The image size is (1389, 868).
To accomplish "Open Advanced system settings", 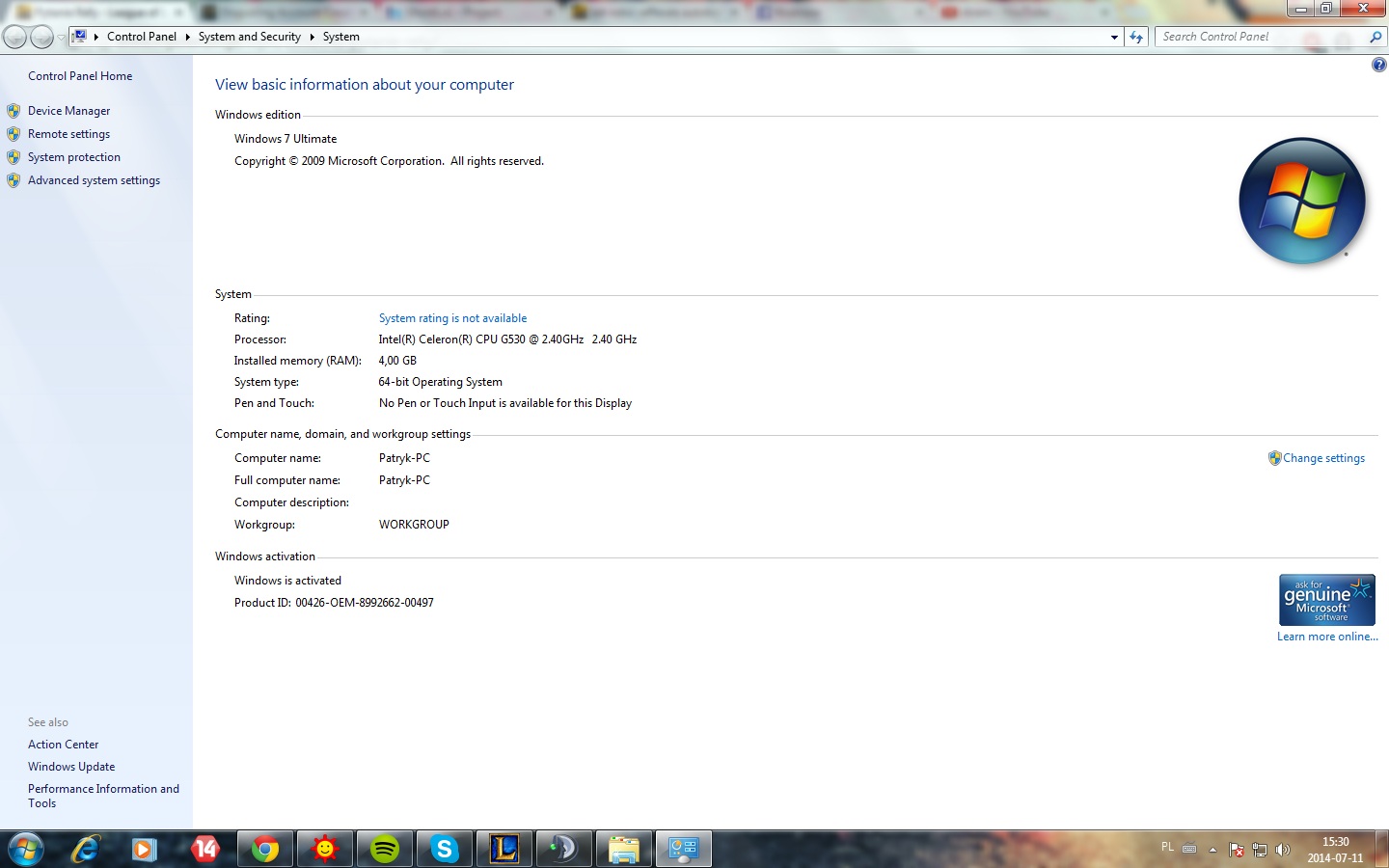I will (95, 180).
